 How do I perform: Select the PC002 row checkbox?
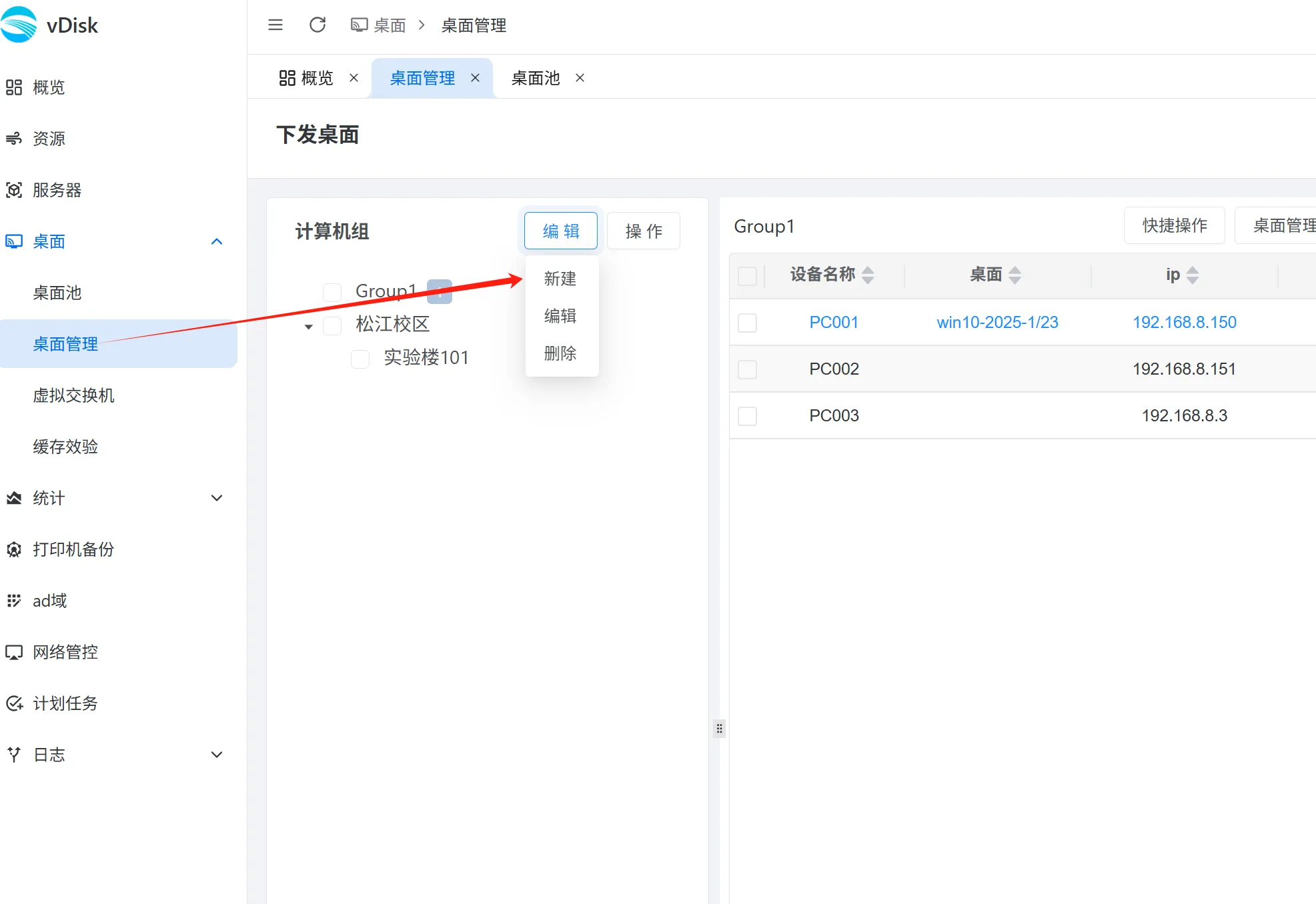(748, 369)
